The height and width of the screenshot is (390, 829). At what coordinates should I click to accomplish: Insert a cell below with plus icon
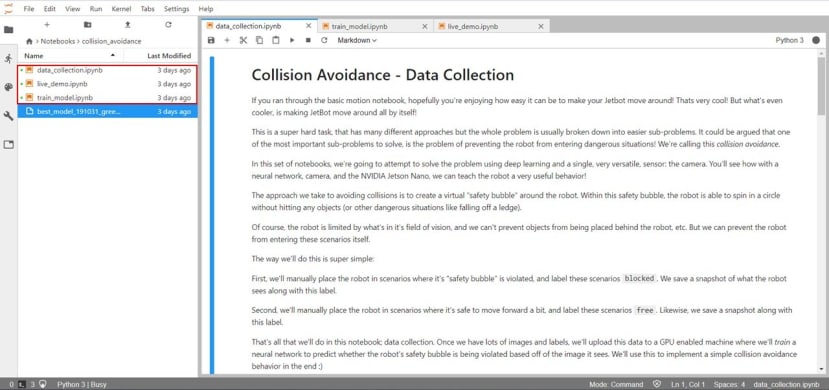pos(227,40)
